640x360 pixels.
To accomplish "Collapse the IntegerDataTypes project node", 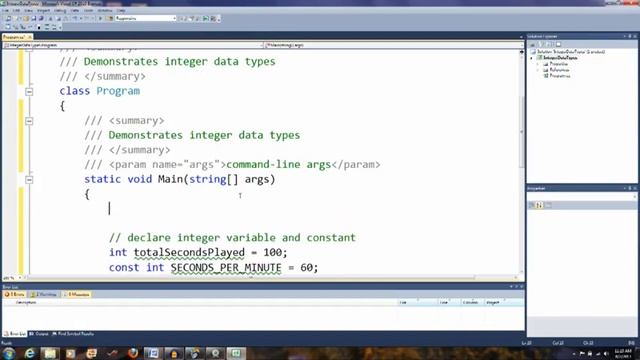I will click(x=532, y=58).
